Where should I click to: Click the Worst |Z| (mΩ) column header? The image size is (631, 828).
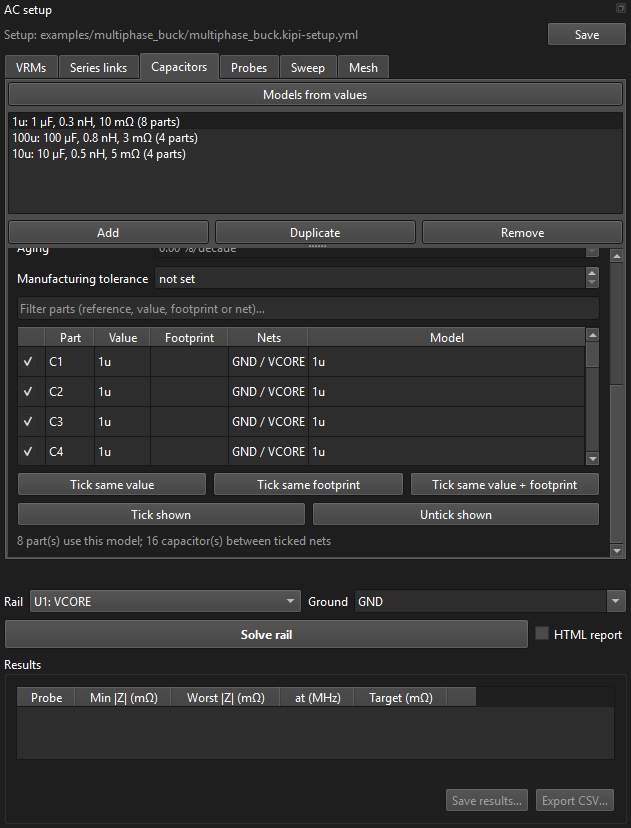point(225,698)
